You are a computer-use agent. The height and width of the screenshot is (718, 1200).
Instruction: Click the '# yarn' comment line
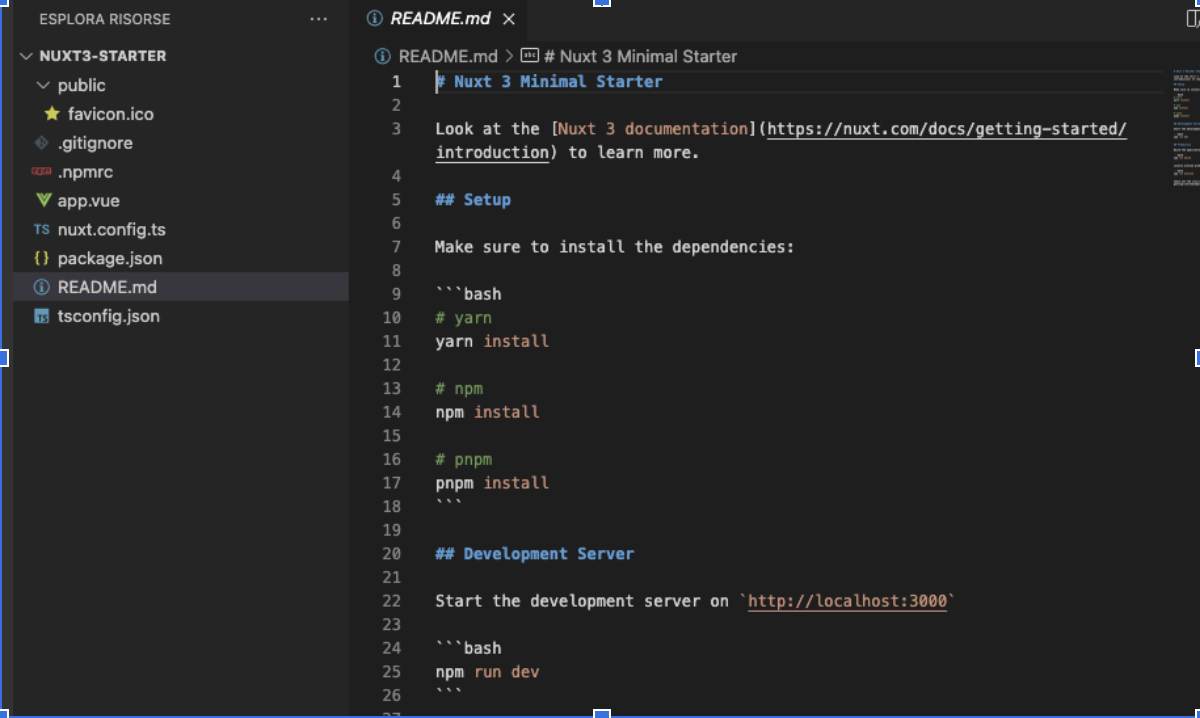pos(463,318)
